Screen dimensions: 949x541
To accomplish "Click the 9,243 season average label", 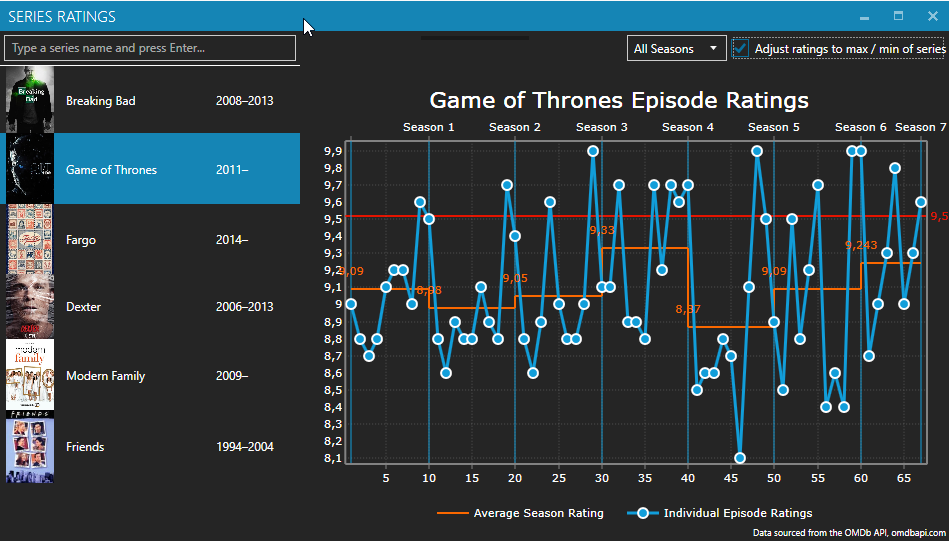I will 861,245.
